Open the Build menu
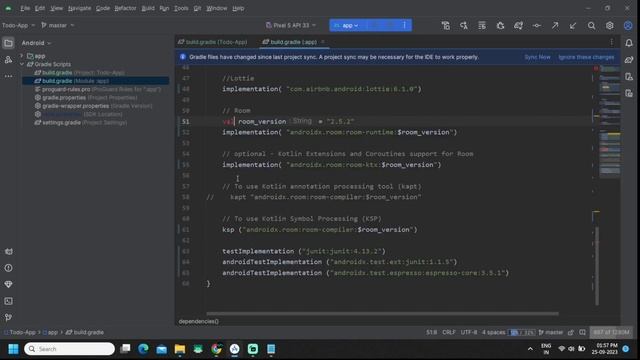The image size is (640, 360). 148,8
